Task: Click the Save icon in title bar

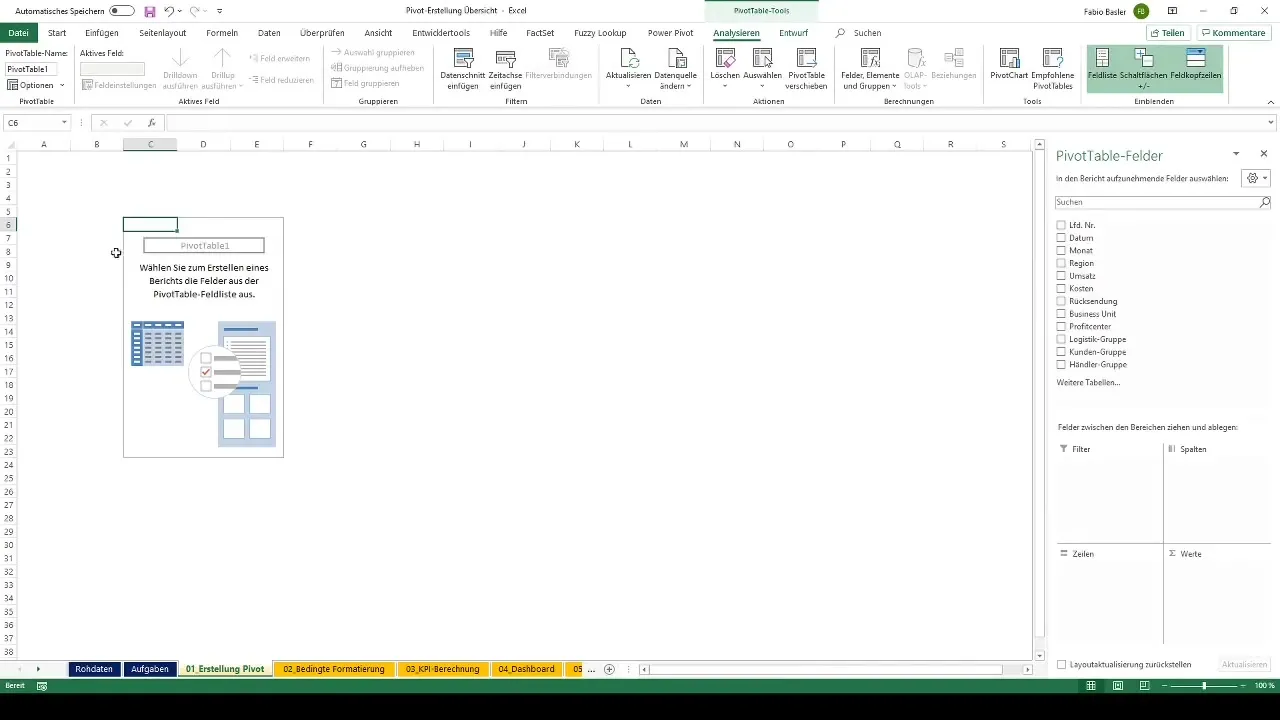Action: click(x=149, y=10)
